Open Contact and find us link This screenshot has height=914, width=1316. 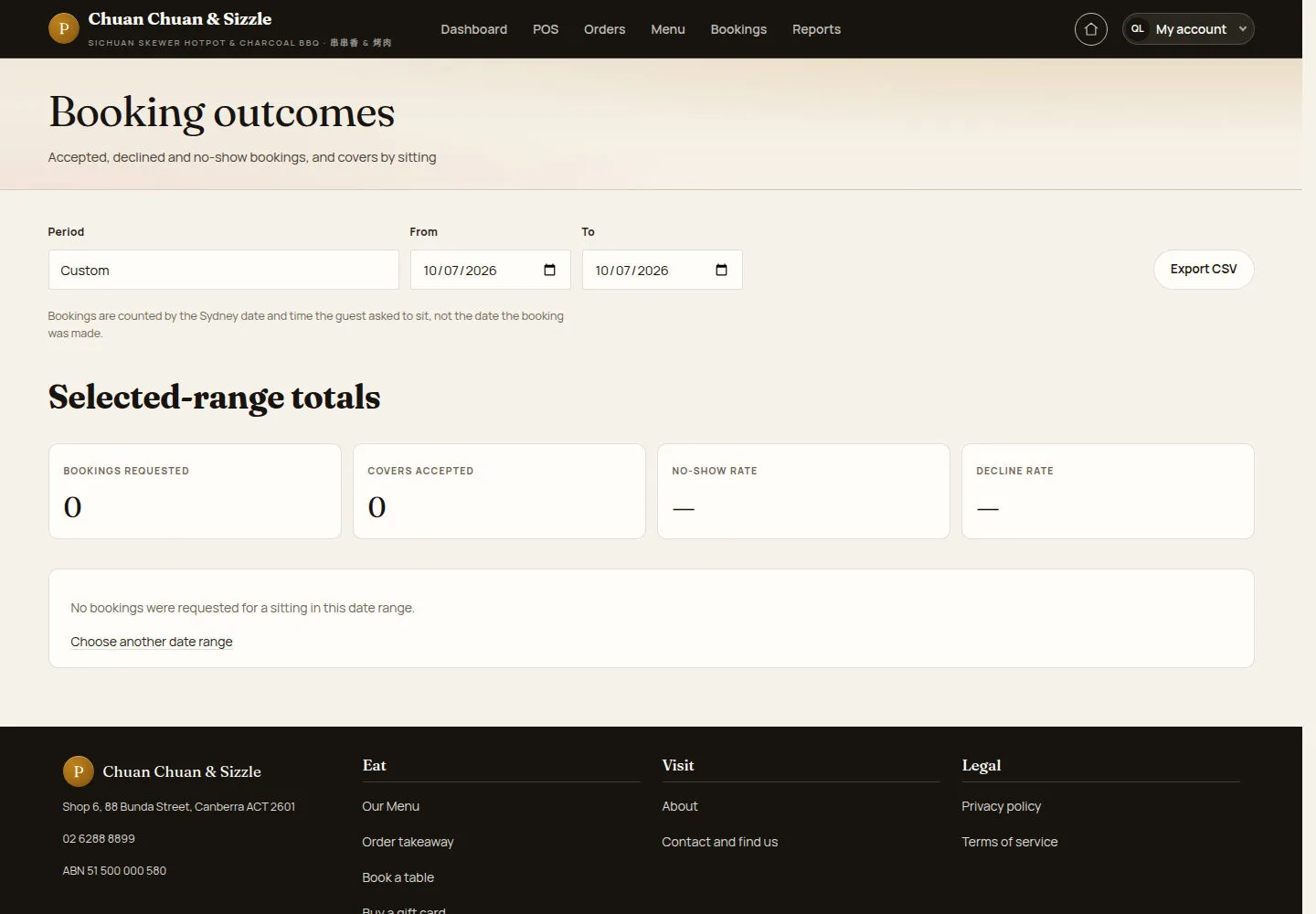(719, 842)
